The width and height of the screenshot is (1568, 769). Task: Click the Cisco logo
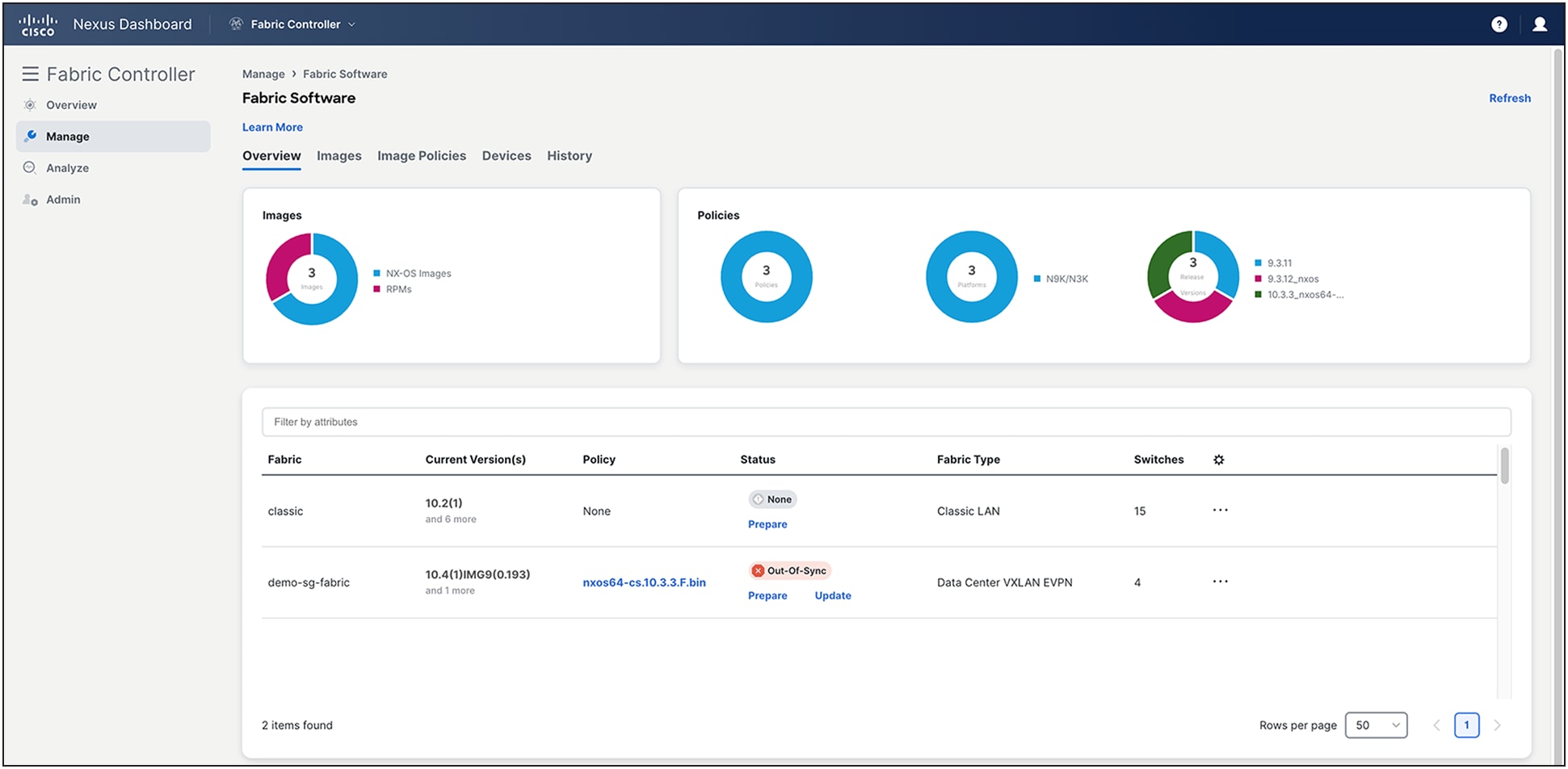click(38, 24)
